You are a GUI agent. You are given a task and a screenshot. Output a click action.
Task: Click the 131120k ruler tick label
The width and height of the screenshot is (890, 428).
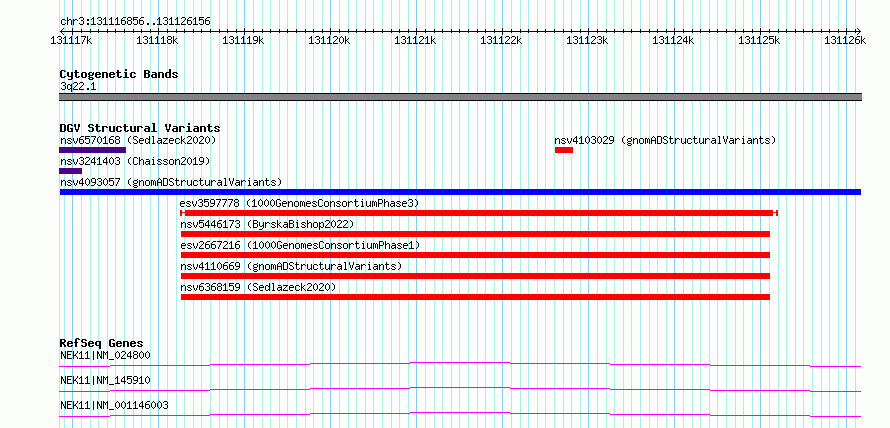(x=330, y=40)
